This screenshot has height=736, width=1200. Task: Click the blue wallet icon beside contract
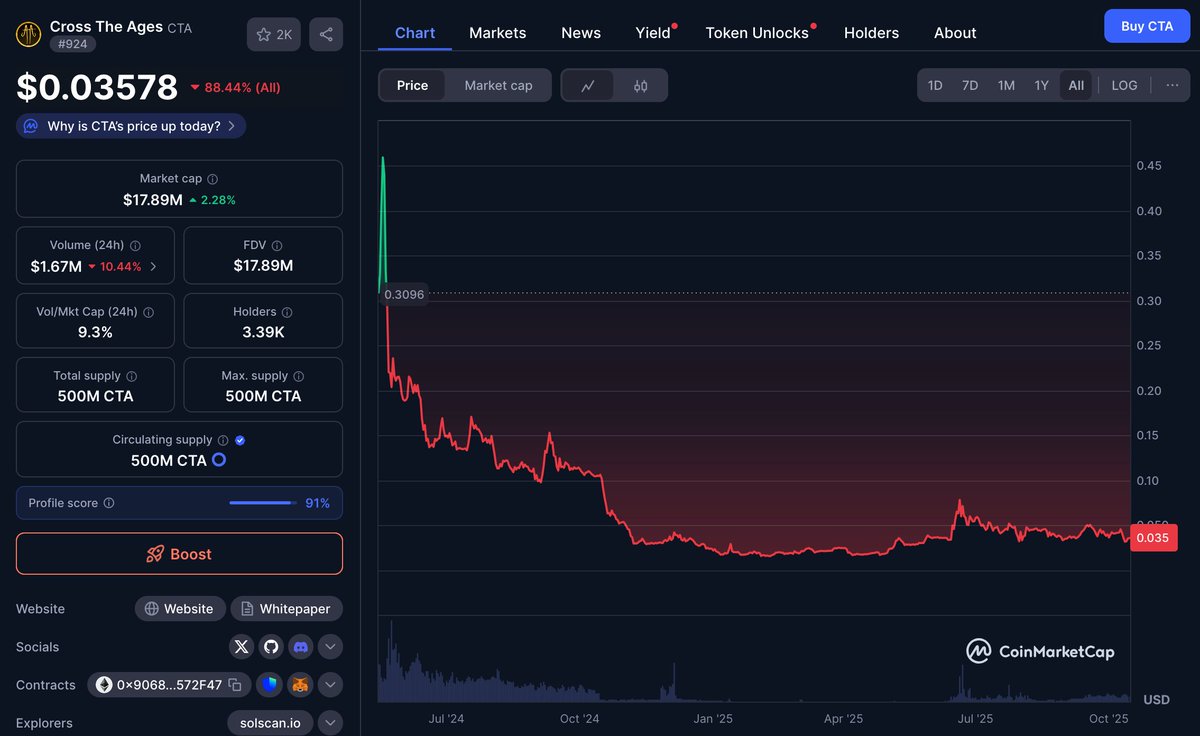[270, 685]
